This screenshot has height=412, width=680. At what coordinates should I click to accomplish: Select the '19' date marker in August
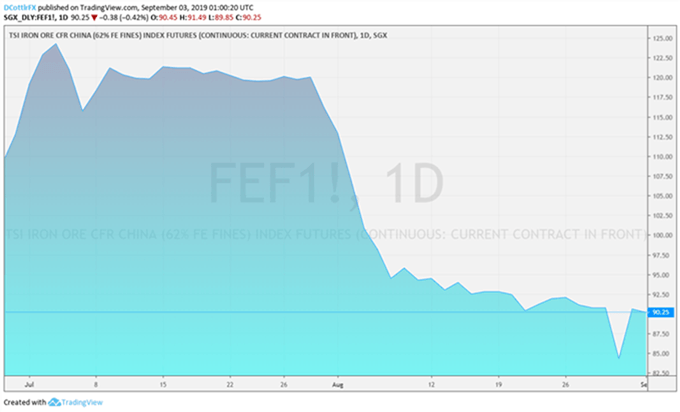click(x=498, y=385)
